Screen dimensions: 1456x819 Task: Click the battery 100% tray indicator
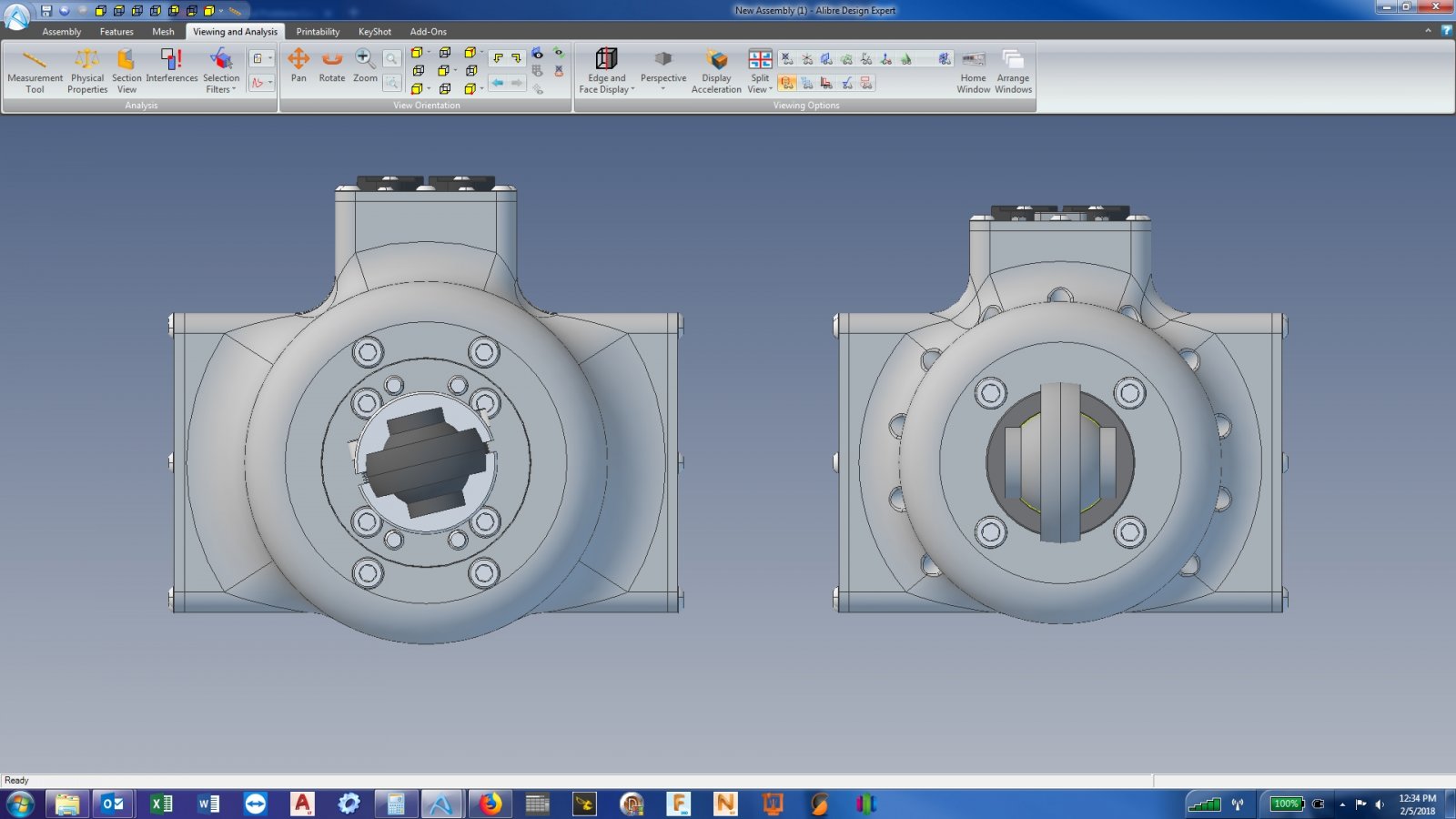click(1286, 804)
